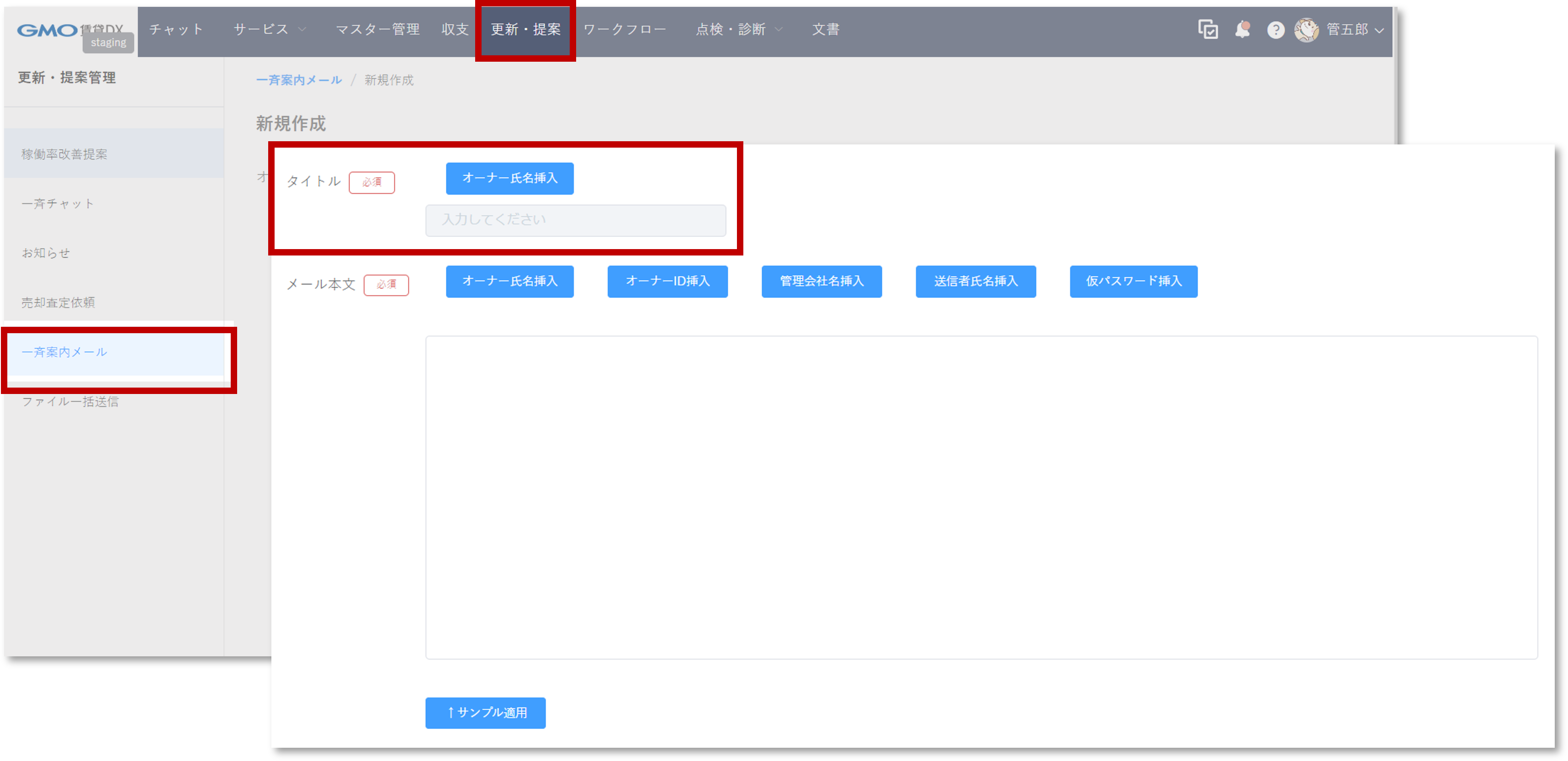Open help via the question mark icon

click(1276, 29)
